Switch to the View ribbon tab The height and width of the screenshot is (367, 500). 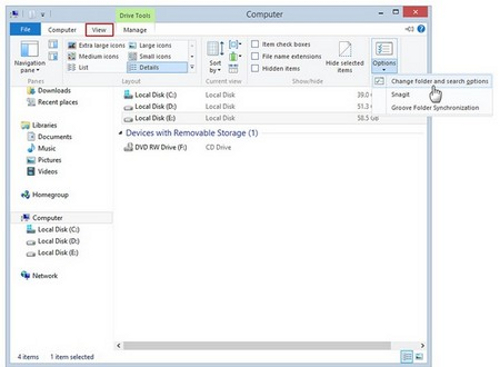99,30
